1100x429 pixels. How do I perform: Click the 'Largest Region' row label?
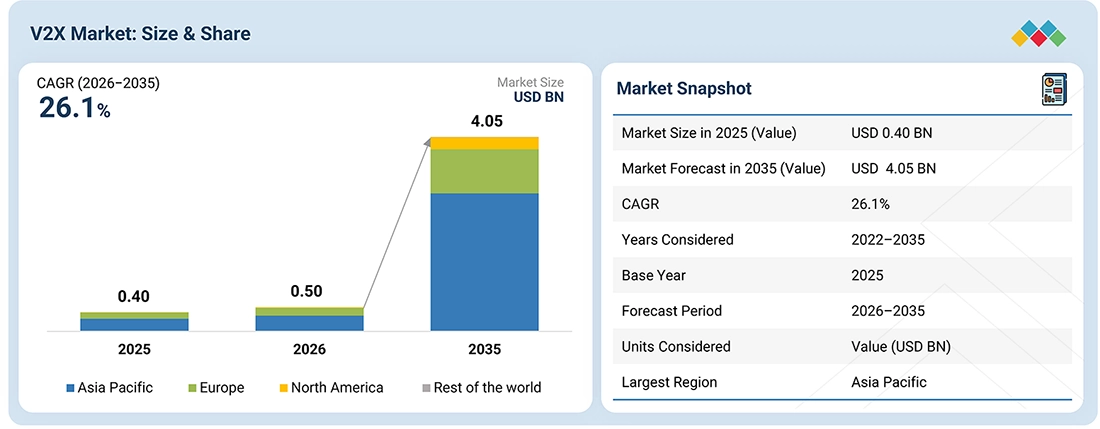click(x=669, y=382)
